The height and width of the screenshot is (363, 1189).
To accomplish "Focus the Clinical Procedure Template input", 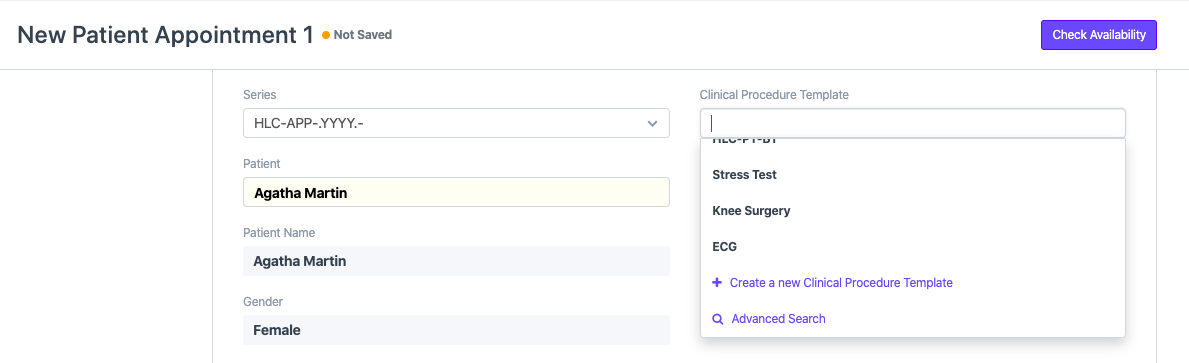I will point(912,123).
